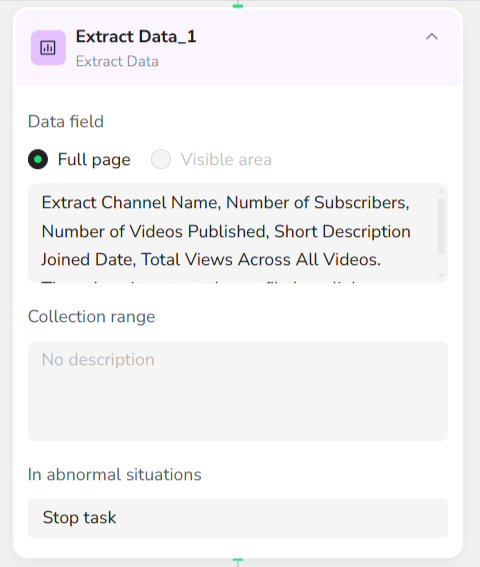Select the Visible area radio option
The image size is (480, 567).
[161, 159]
